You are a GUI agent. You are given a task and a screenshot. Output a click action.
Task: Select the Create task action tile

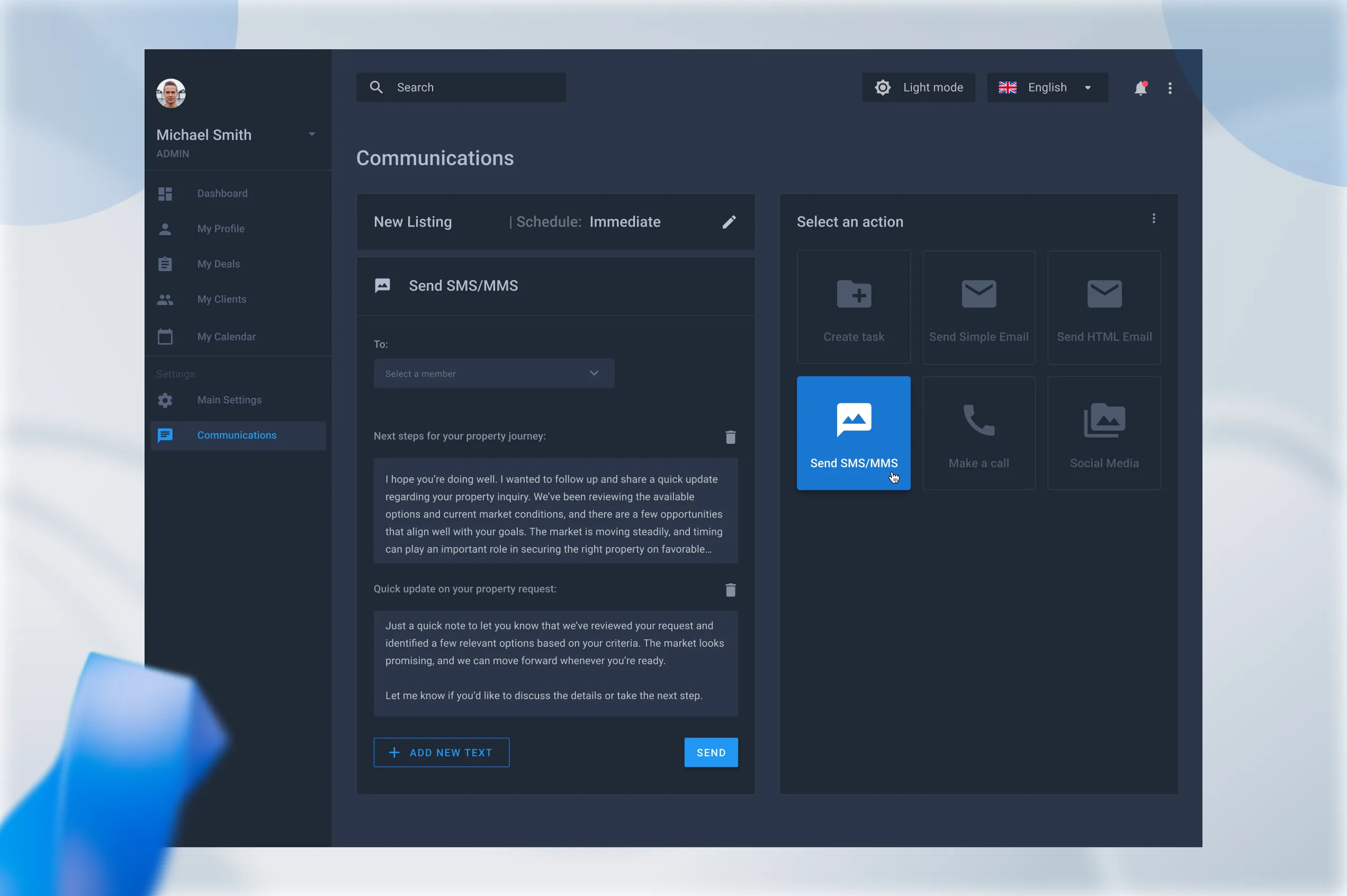[854, 307]
